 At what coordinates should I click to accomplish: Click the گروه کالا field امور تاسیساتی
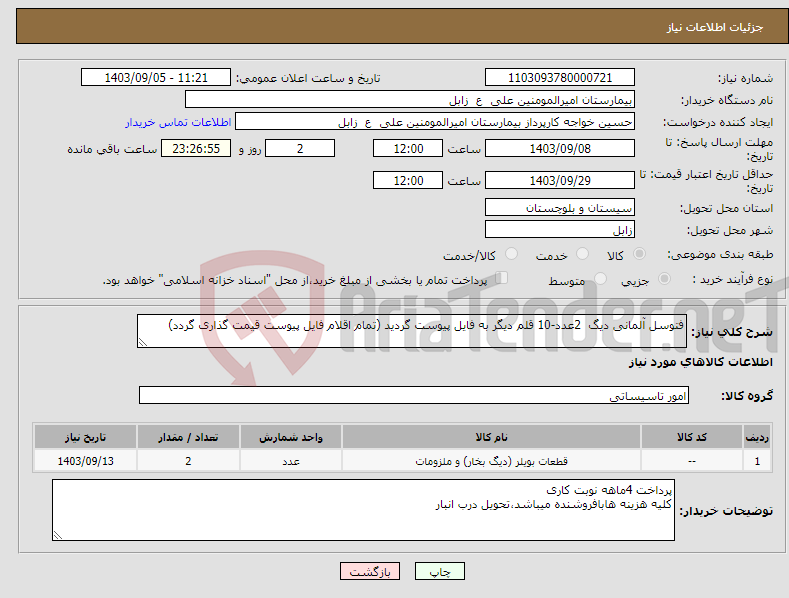pos(414,395)
